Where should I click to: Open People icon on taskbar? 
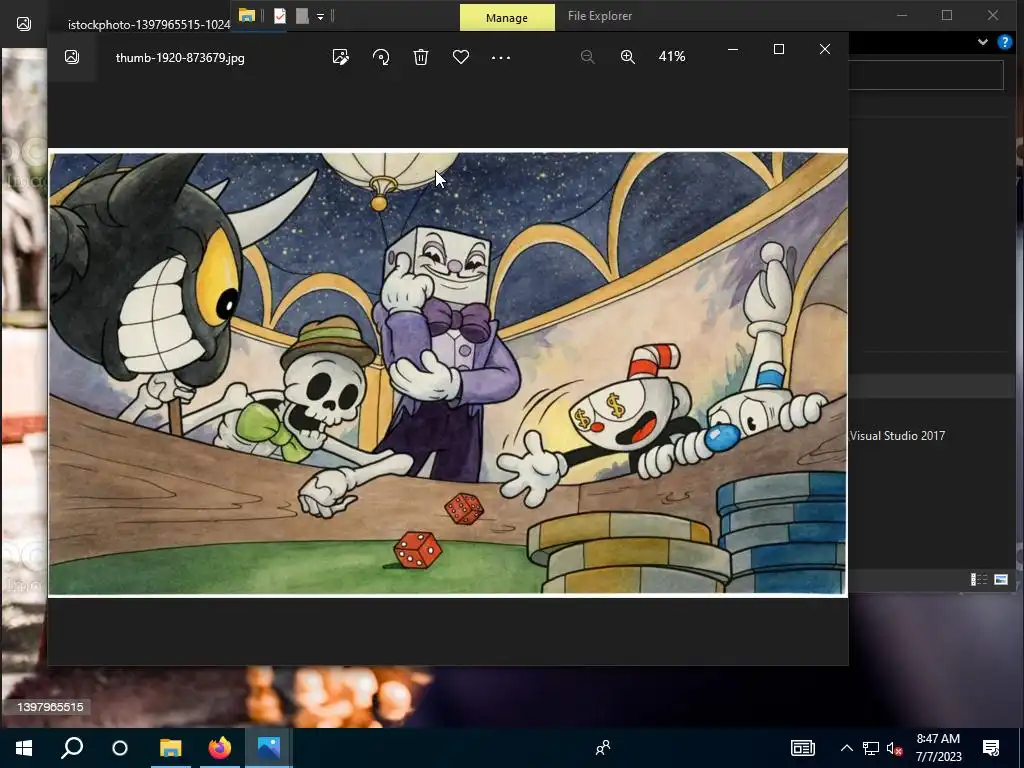(x=603, y=748)
